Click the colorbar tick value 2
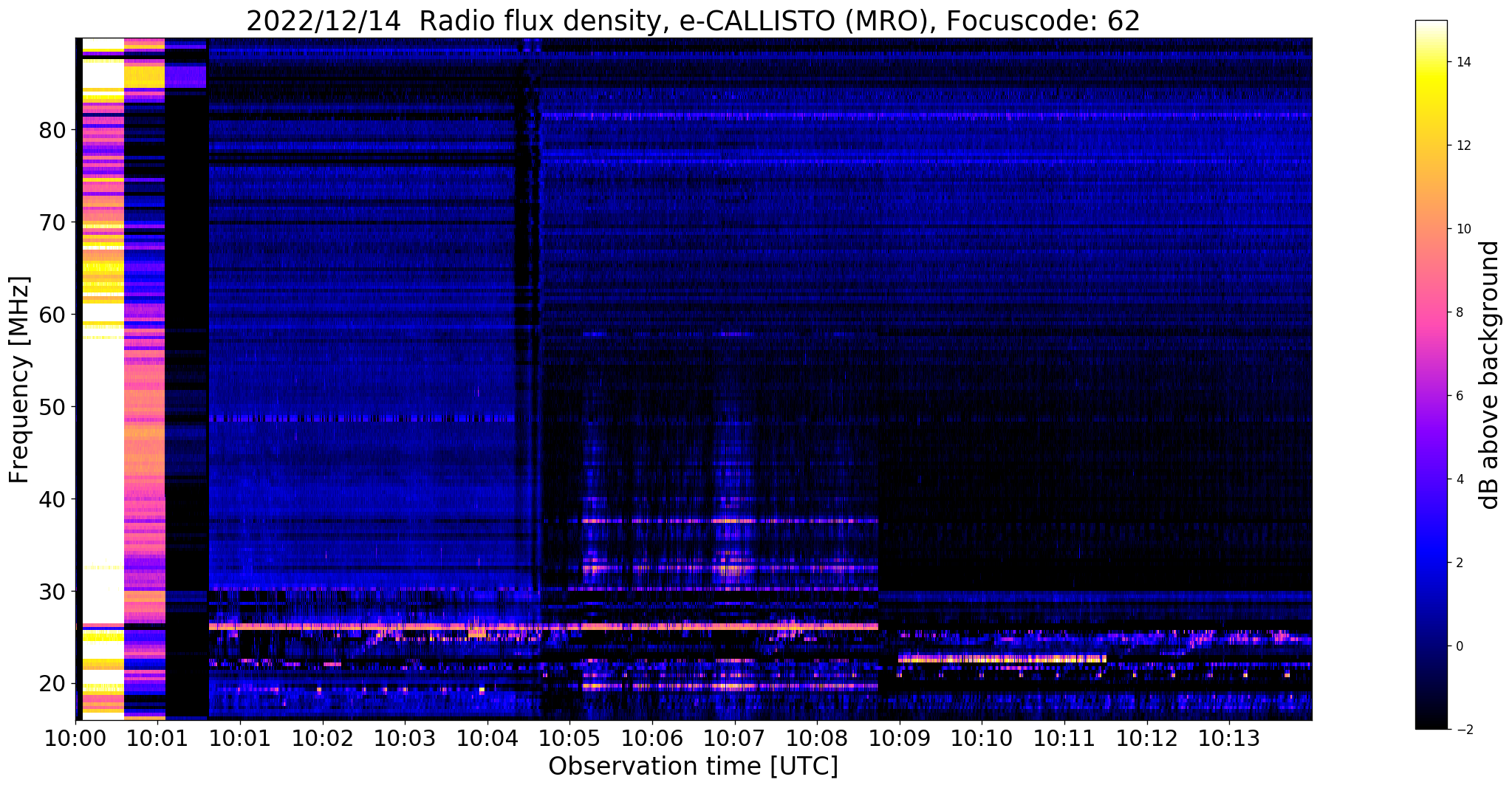The image size is (1512, 788). (x=1459, y=563)
